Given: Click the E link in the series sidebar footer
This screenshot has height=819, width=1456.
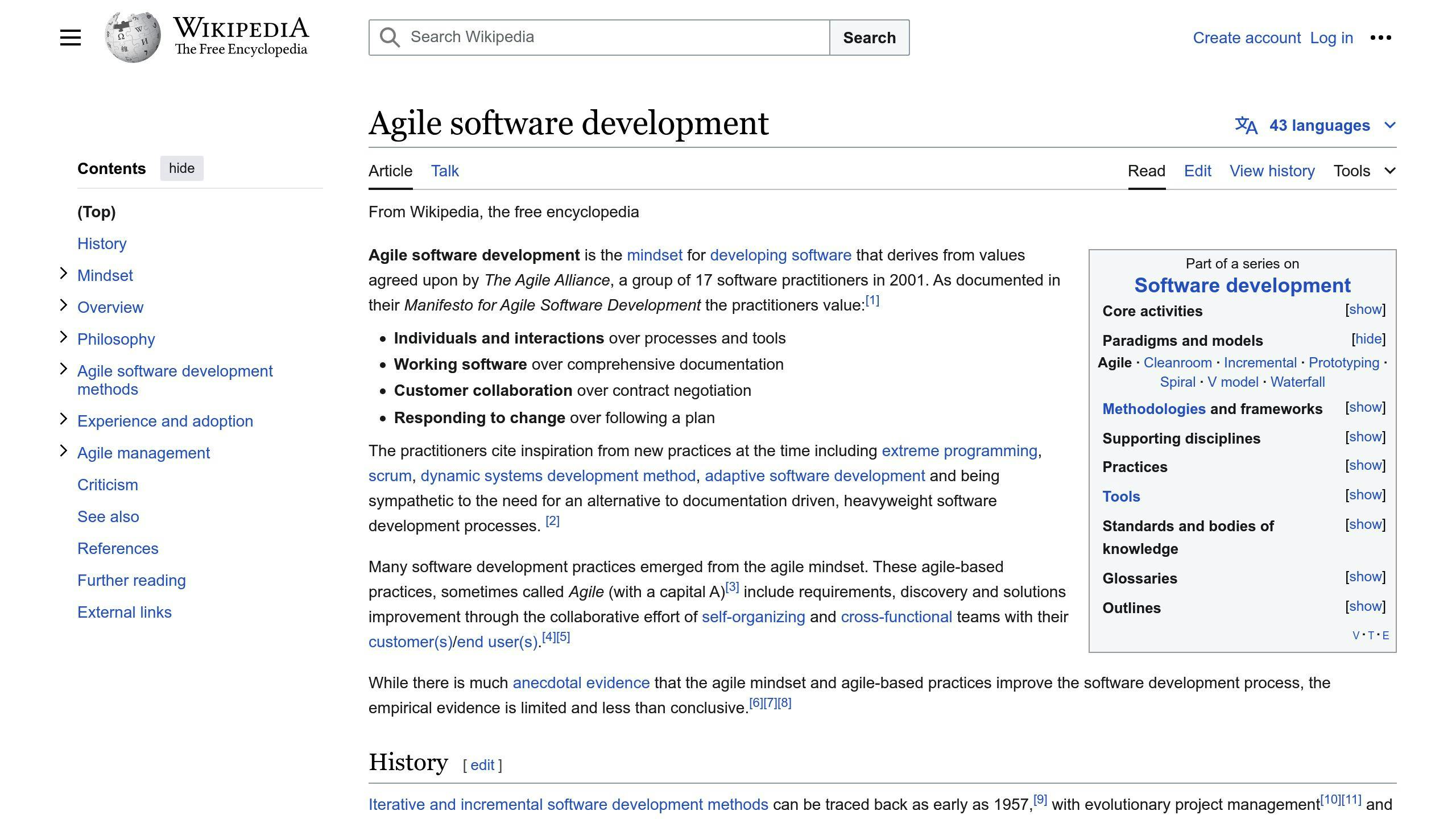Looking at the screenshot, I should (1387, 635).
